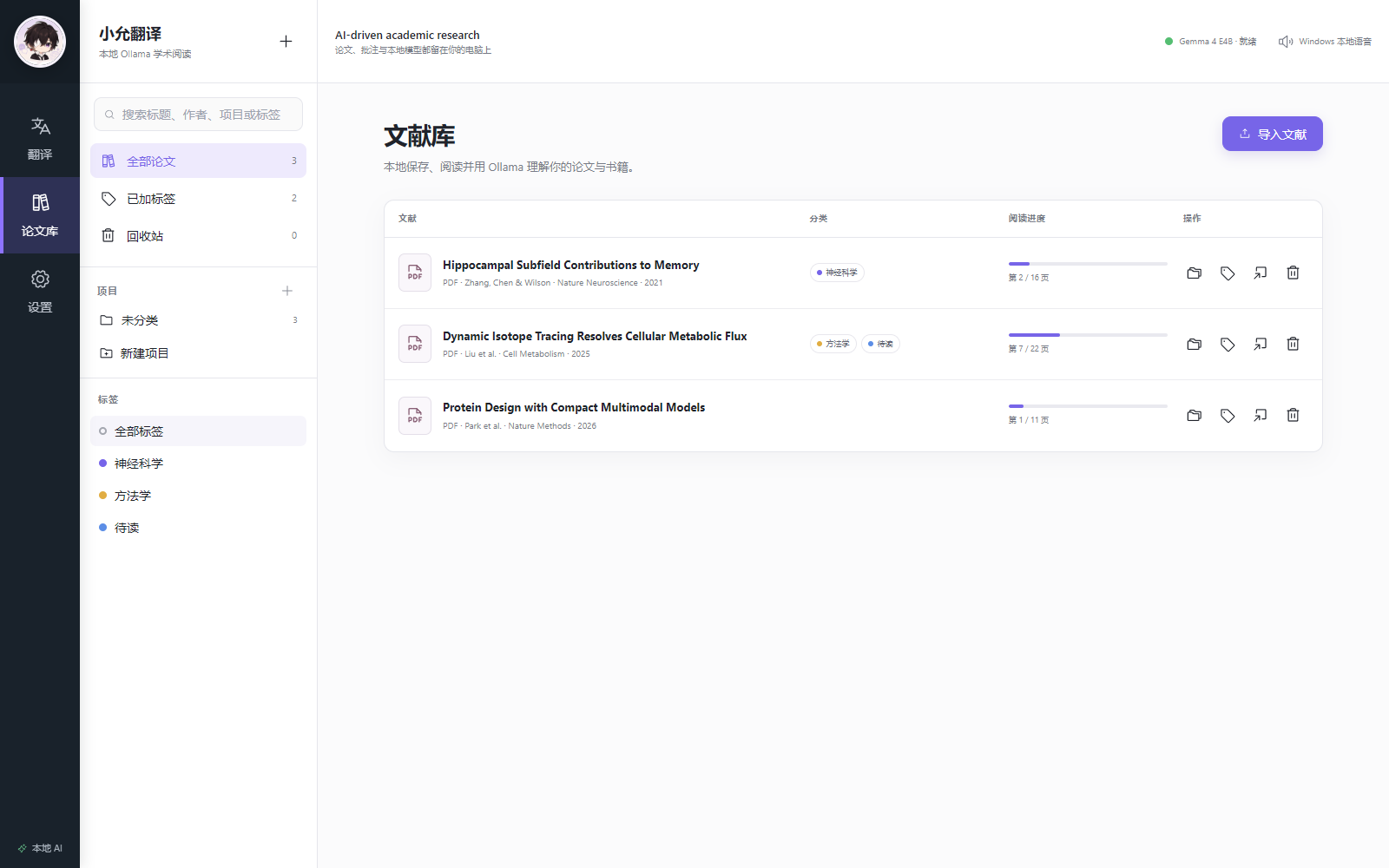Move Hippocampal paper to folder icon
The width and height of the screenshot is (1389, 868).
point(1195,273)
